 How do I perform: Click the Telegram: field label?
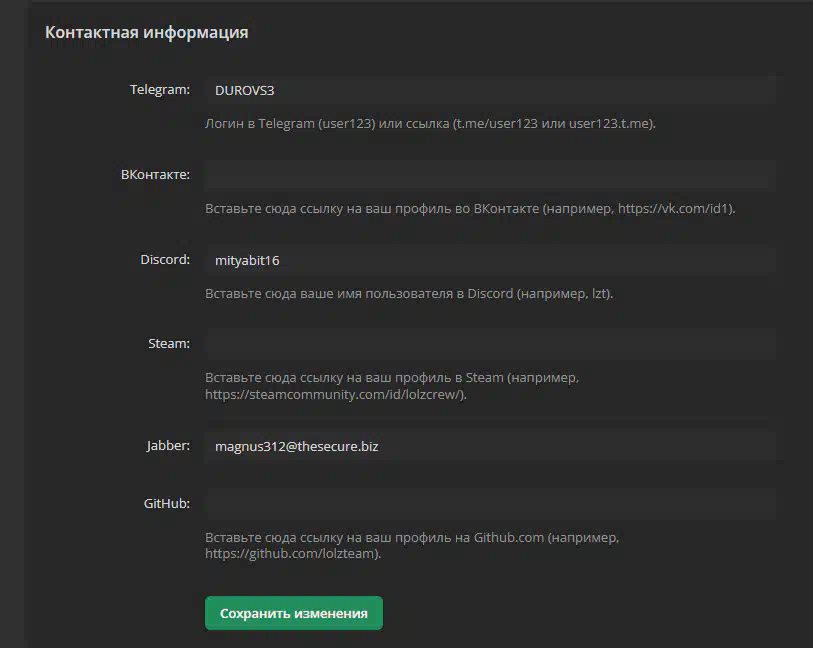160,90
